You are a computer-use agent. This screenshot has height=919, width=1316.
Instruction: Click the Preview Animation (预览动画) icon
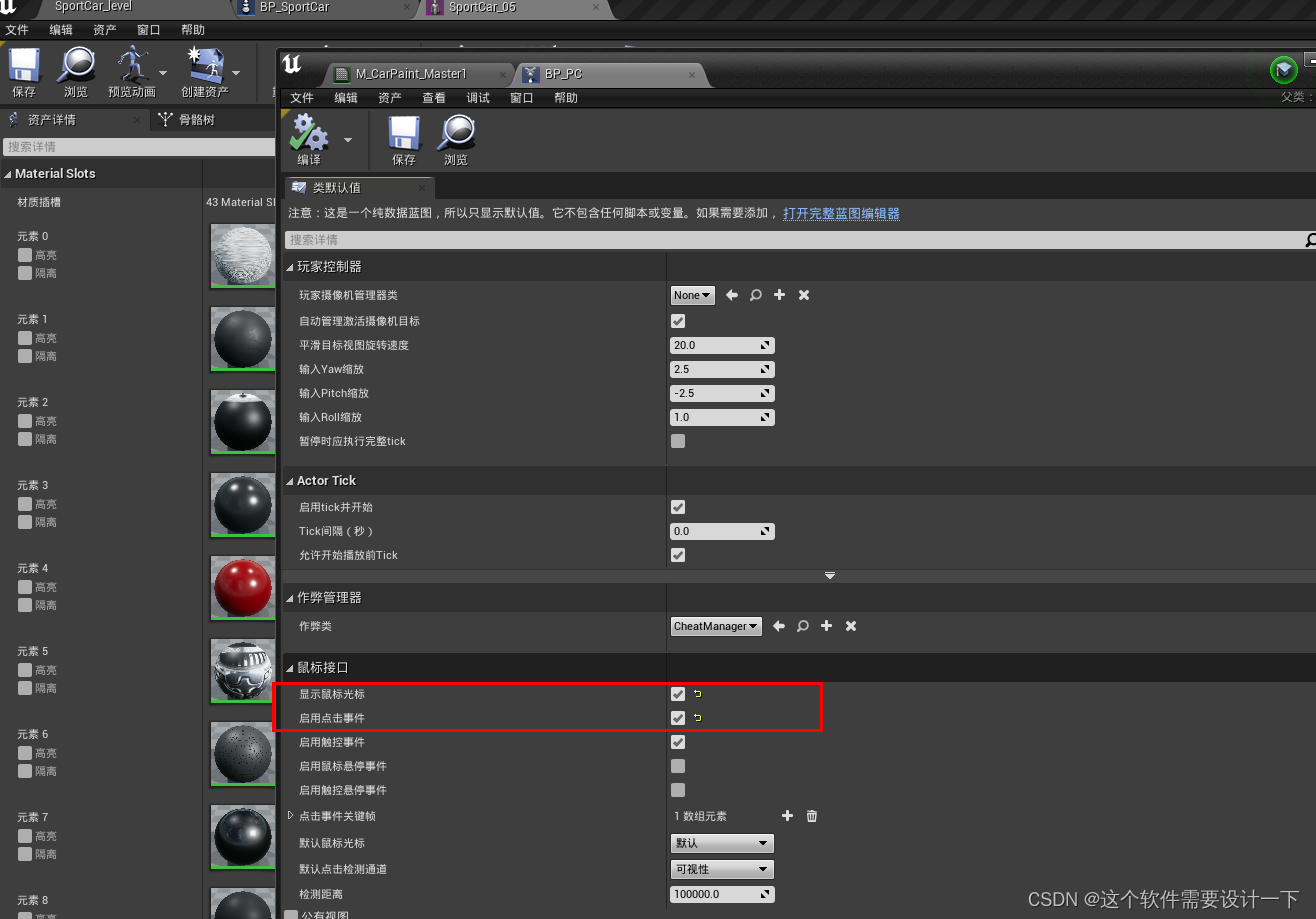pyautogui.click(x=133, y=65)
